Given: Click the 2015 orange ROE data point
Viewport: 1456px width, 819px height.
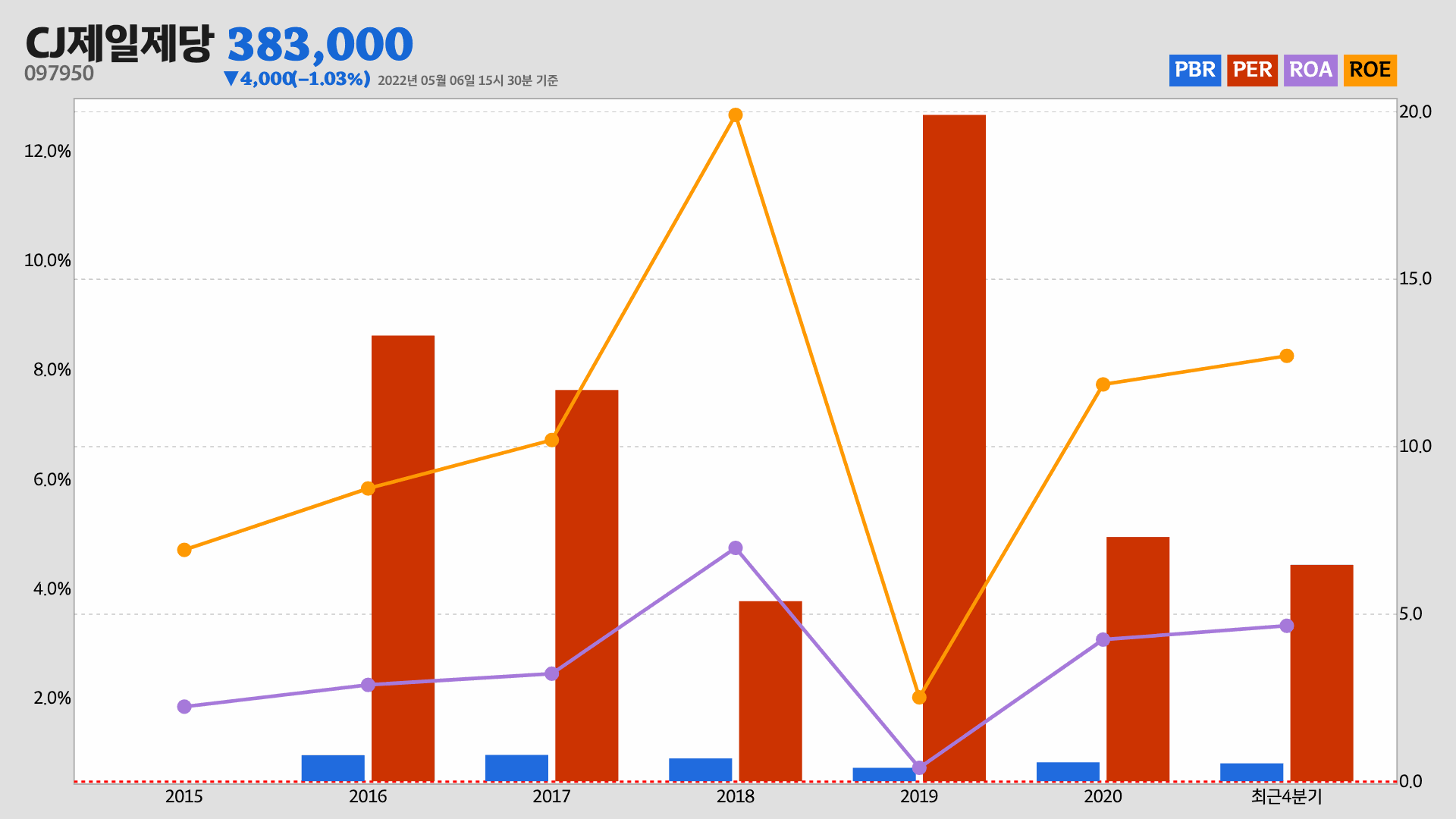Looking at the screenshot, I should 184,550.
